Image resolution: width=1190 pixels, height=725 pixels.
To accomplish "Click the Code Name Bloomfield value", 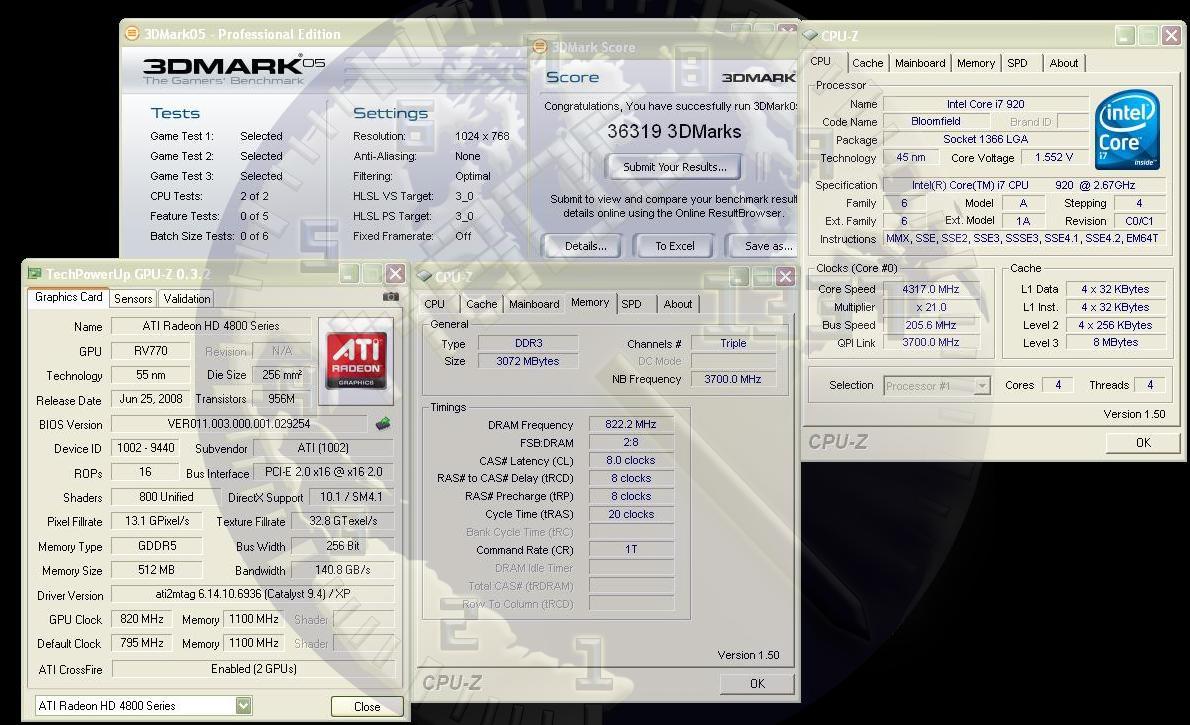I will tap(936, 121).
